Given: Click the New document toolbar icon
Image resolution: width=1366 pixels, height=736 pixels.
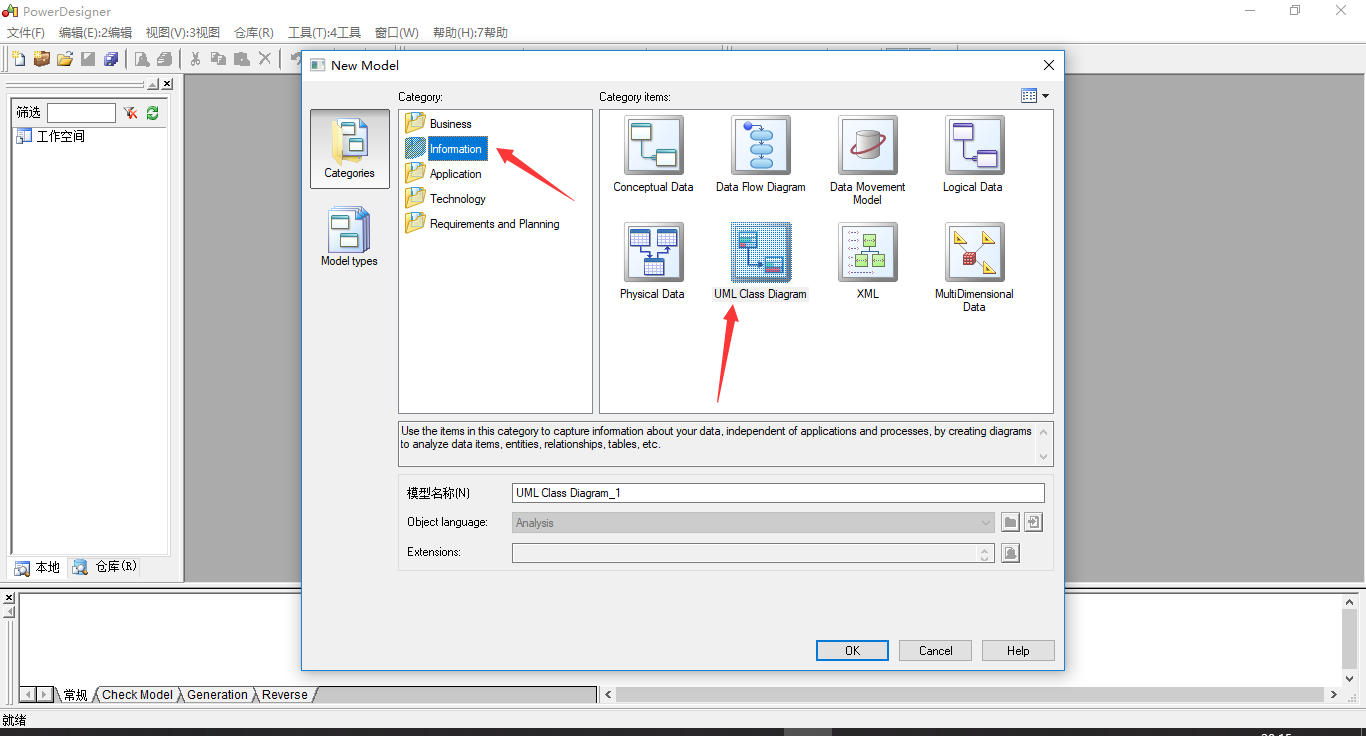Looking at the screenshot, I should (x=17, y=59).
